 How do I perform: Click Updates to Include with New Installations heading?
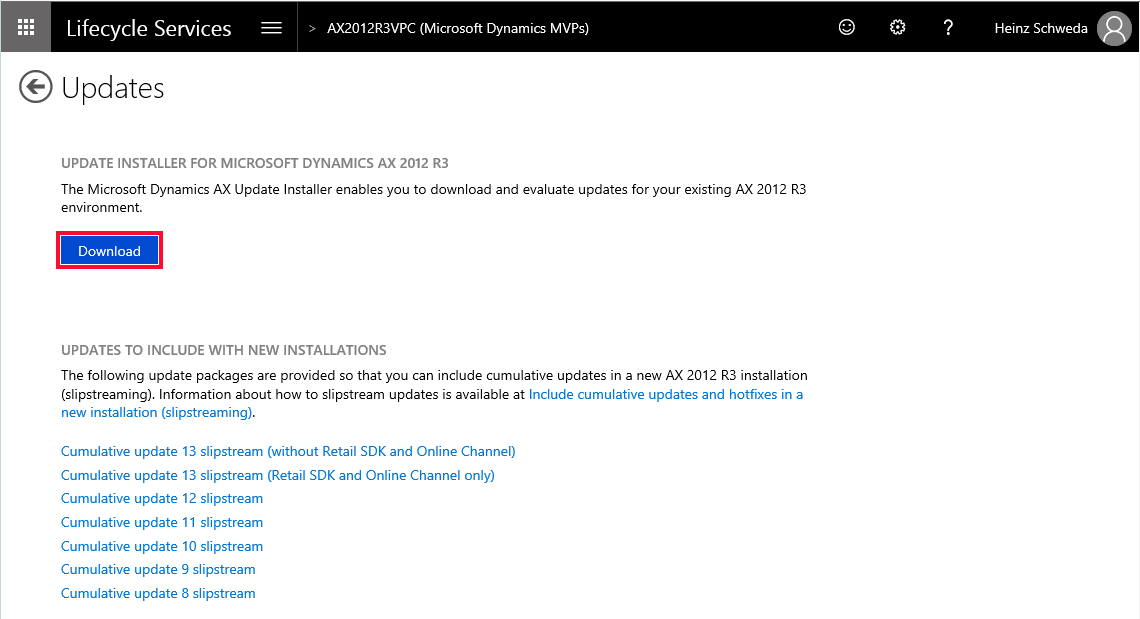pyautogui.click(x=223, y=350)
